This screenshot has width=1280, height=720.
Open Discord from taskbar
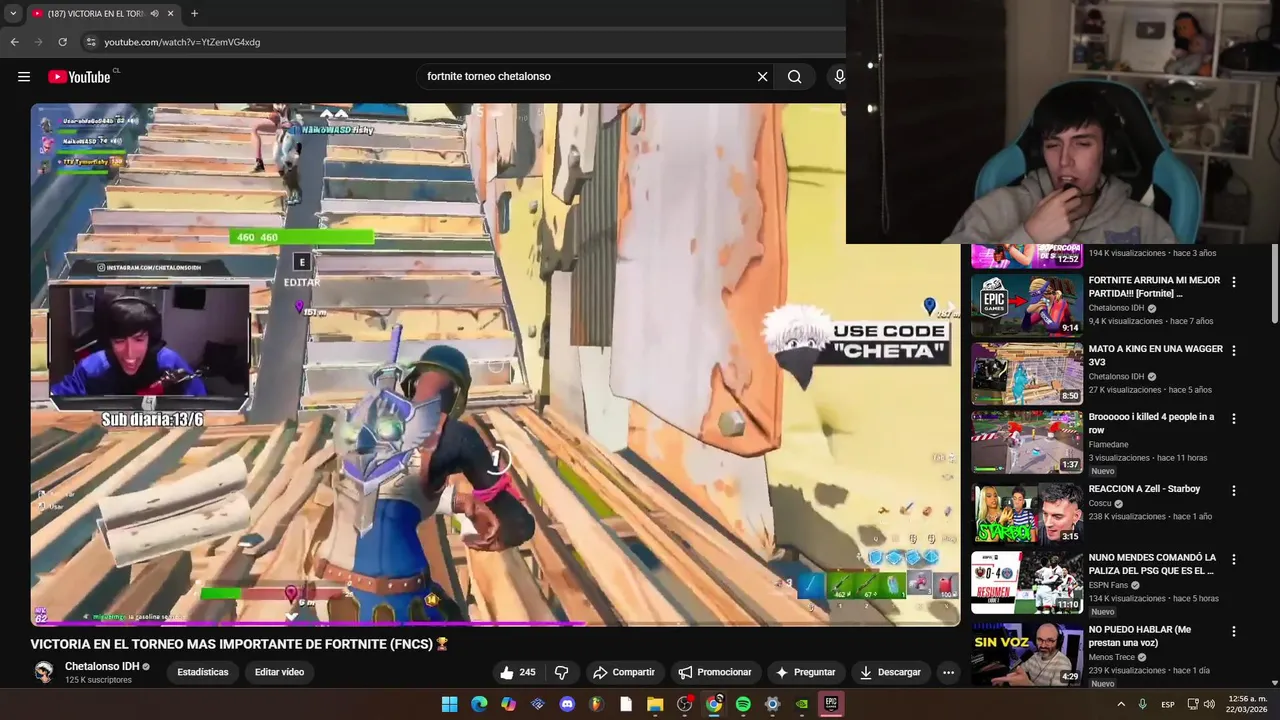(x=567, y=704)
